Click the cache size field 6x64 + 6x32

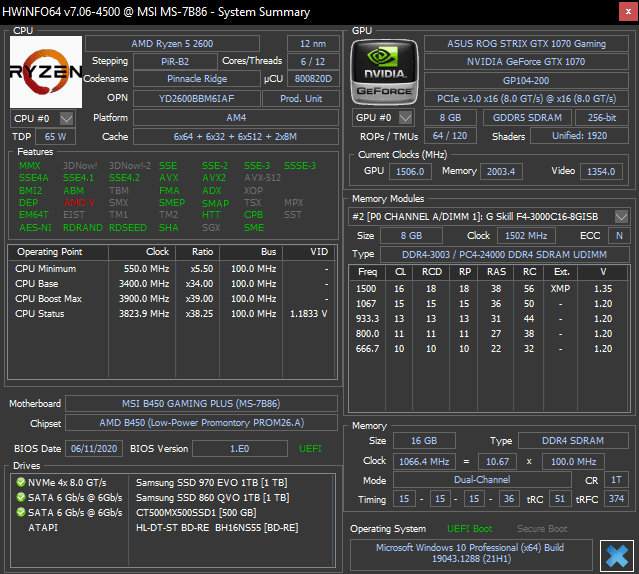[236, 136]
